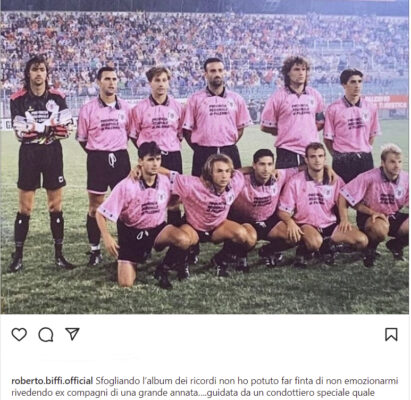Click the player wearing the captain armband
Viewport: 411px width, 400px height.
[x=295, y=112]
